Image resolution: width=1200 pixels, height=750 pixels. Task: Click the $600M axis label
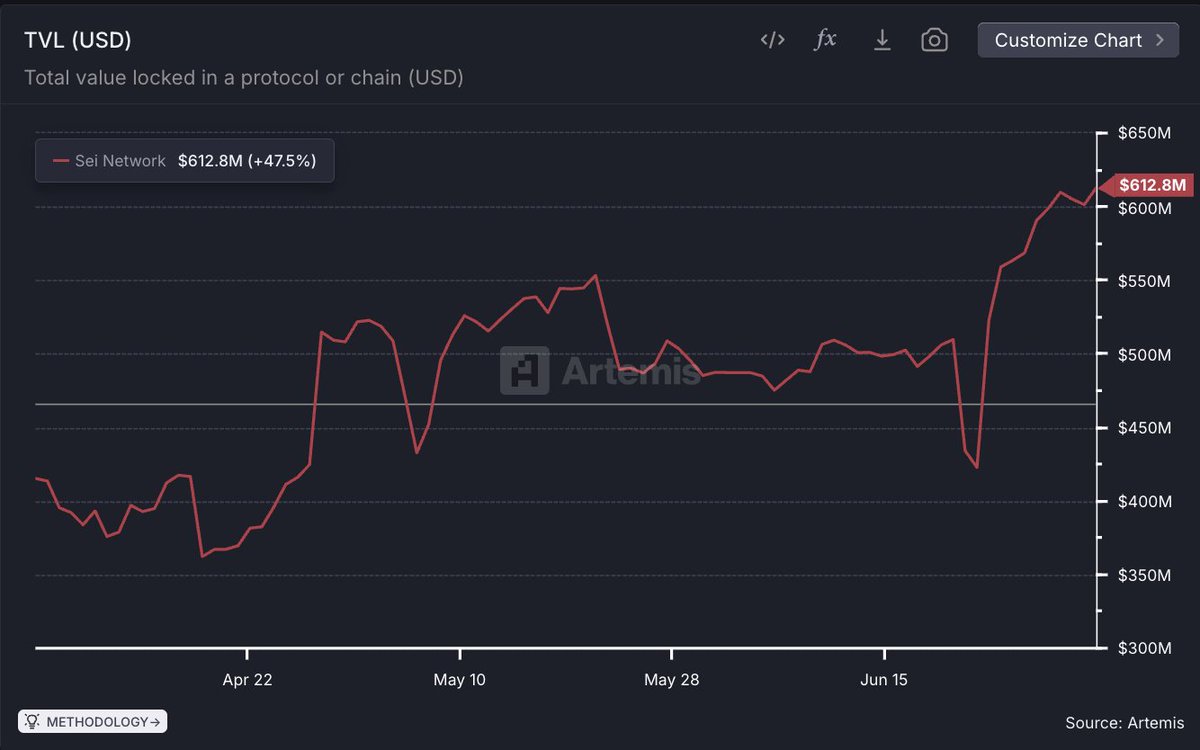[1145, 208]
